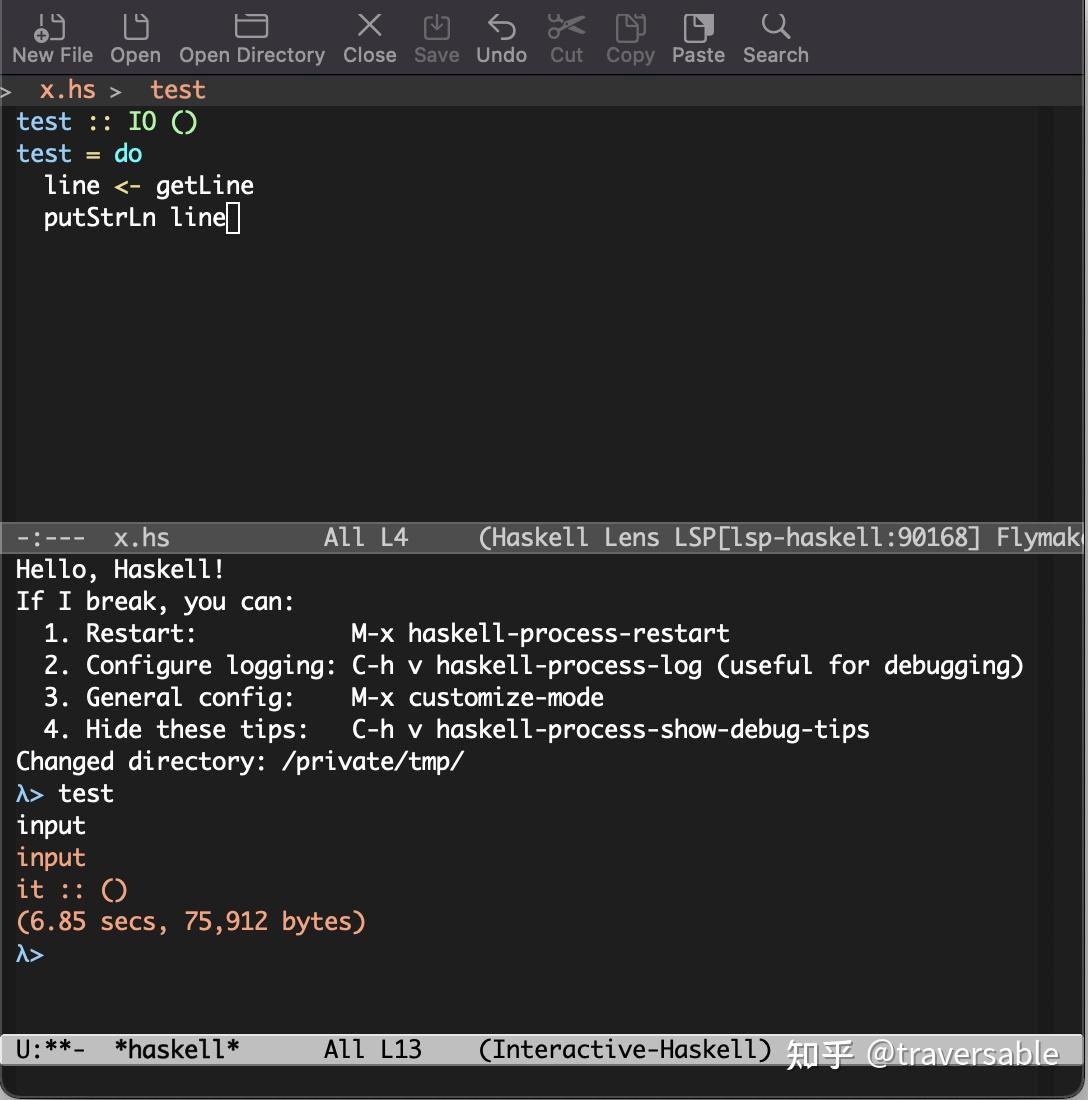Select the x.hs buffer name in mode line

142,537
